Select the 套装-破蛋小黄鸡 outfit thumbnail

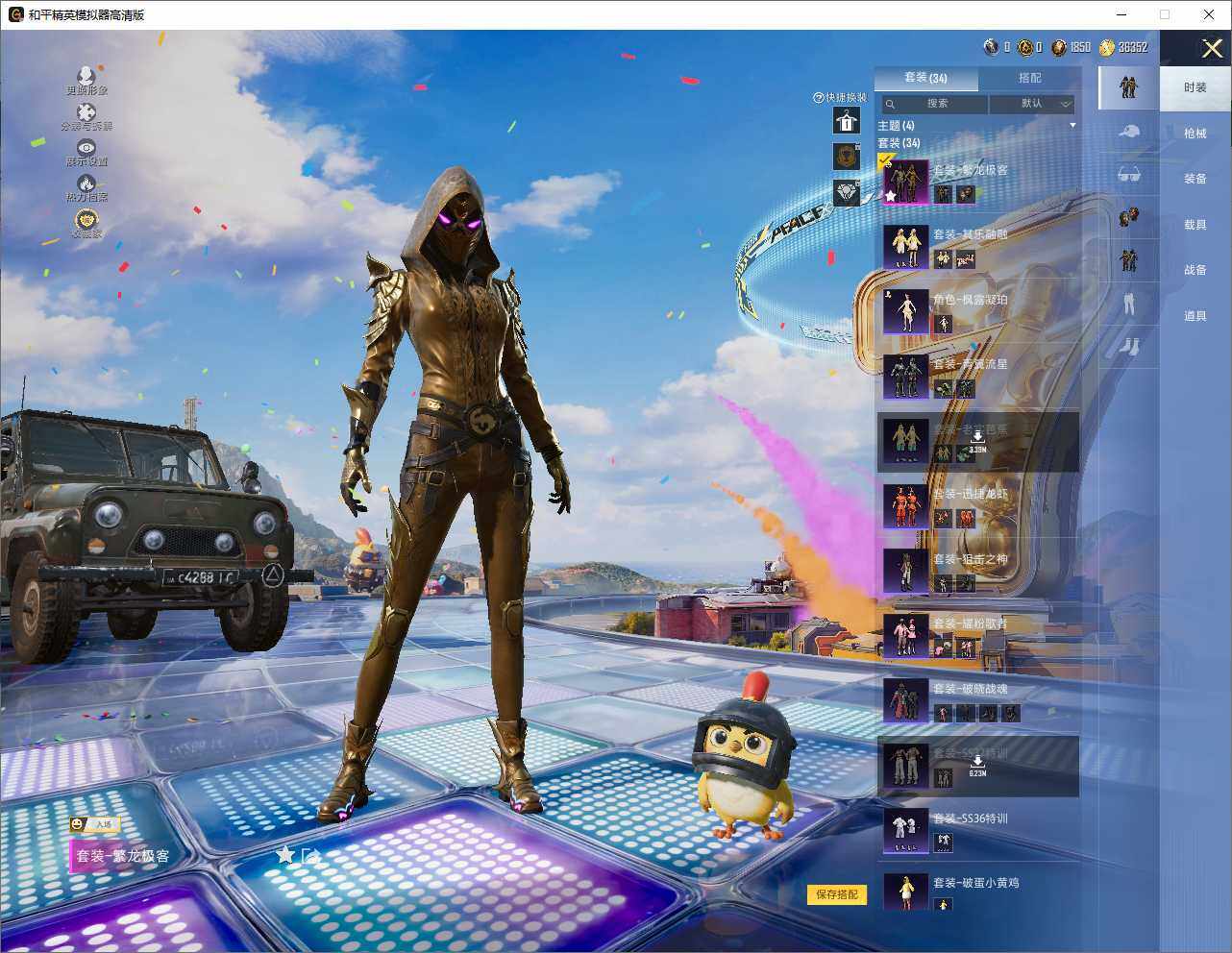(x=906, y=892)
